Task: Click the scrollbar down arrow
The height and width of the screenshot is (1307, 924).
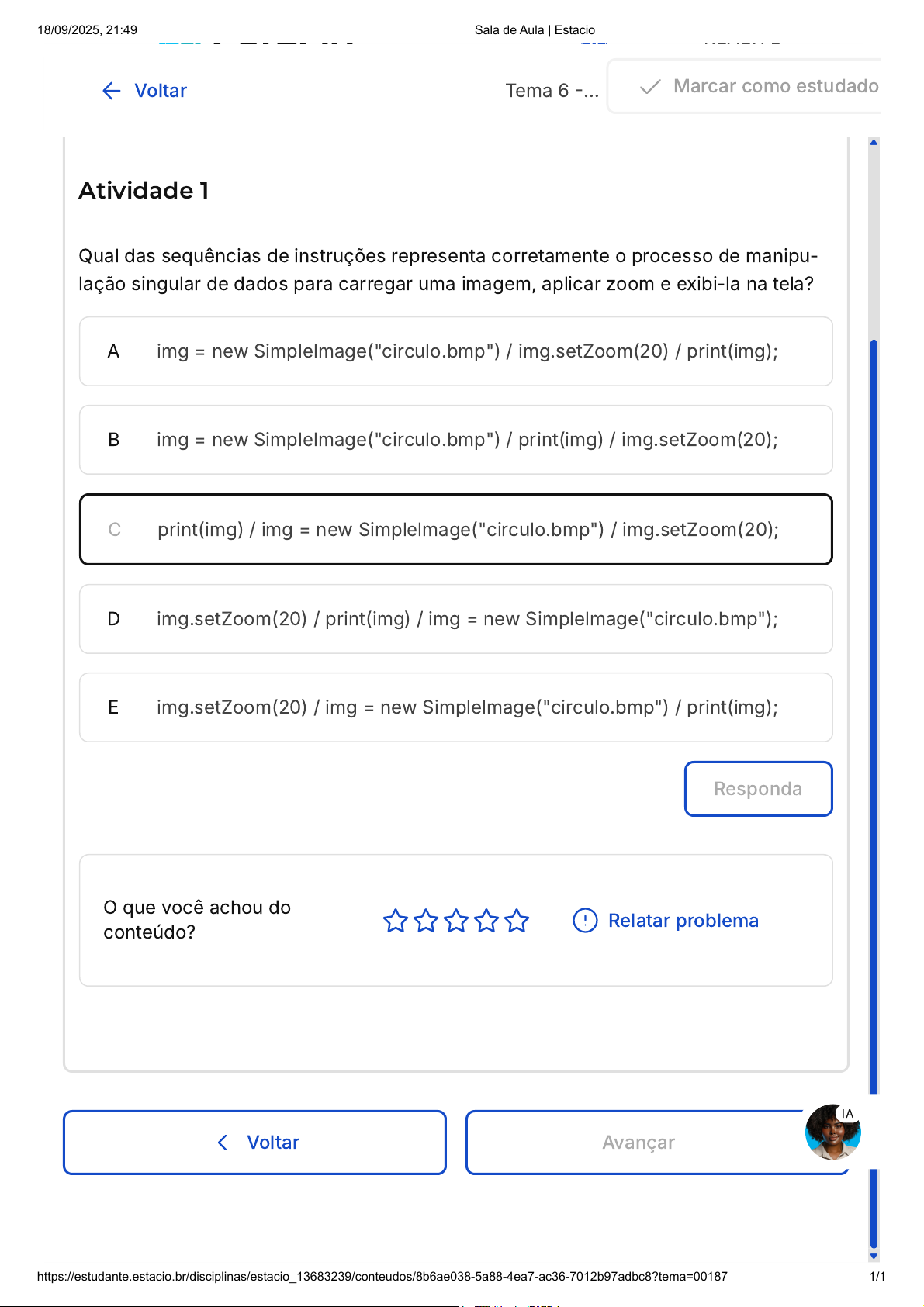Action: 874,1256
